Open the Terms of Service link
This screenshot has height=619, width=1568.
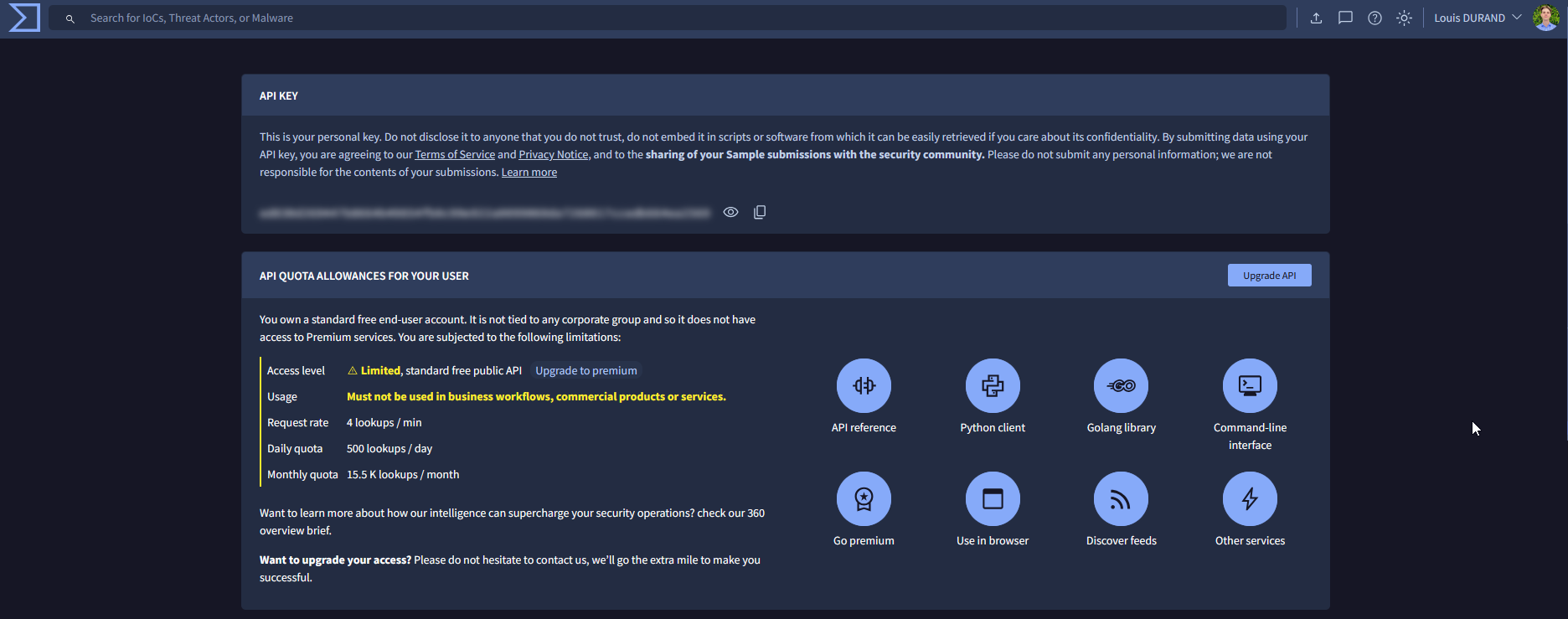(455, 155)
